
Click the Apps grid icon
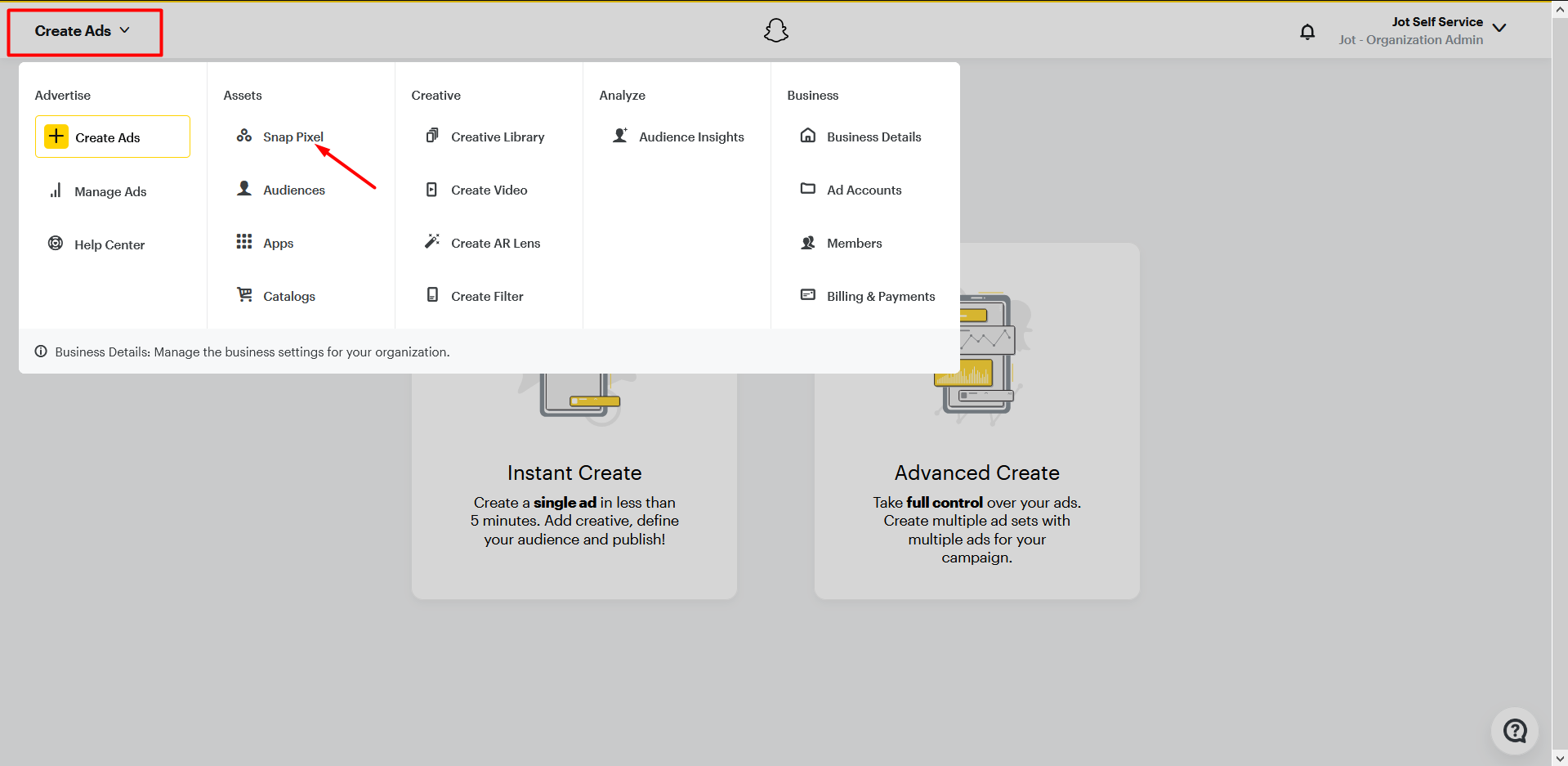click(244, 242)
